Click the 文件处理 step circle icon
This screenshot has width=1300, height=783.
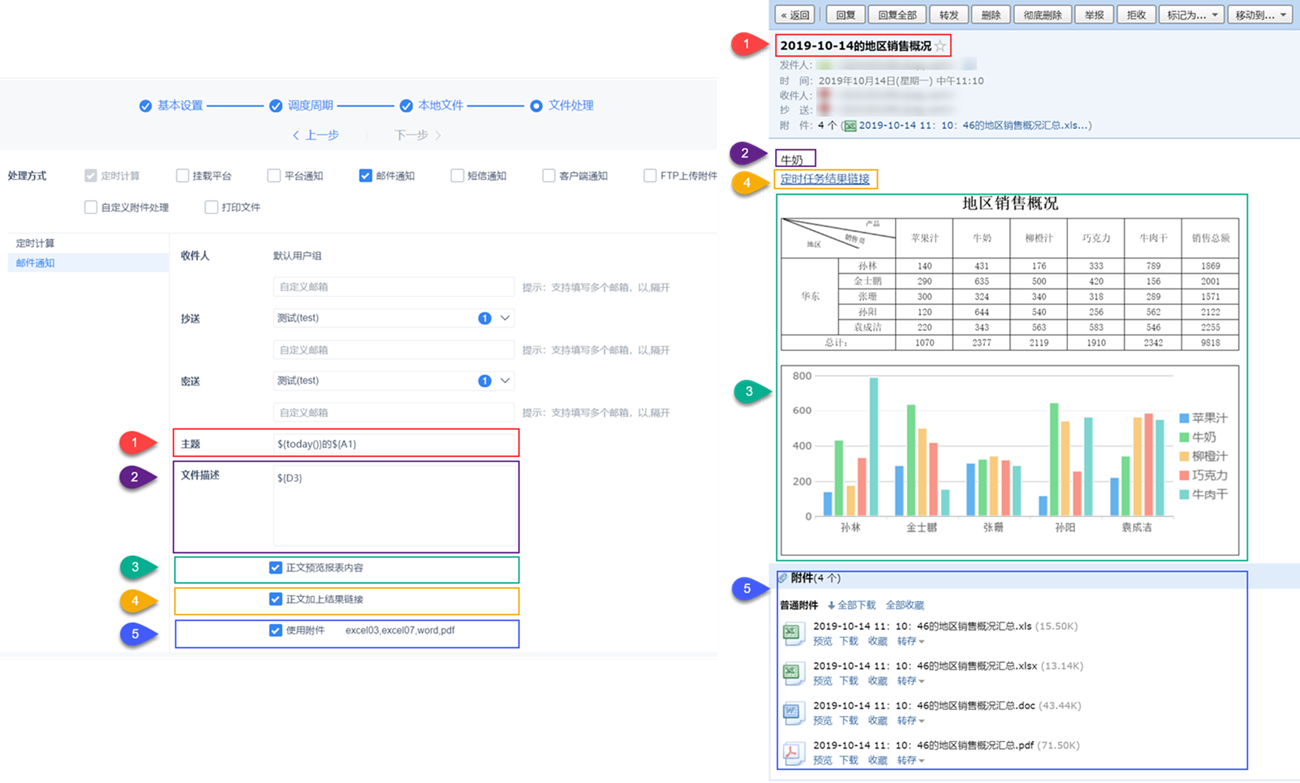pyautogui.click(x=536, y=105)
